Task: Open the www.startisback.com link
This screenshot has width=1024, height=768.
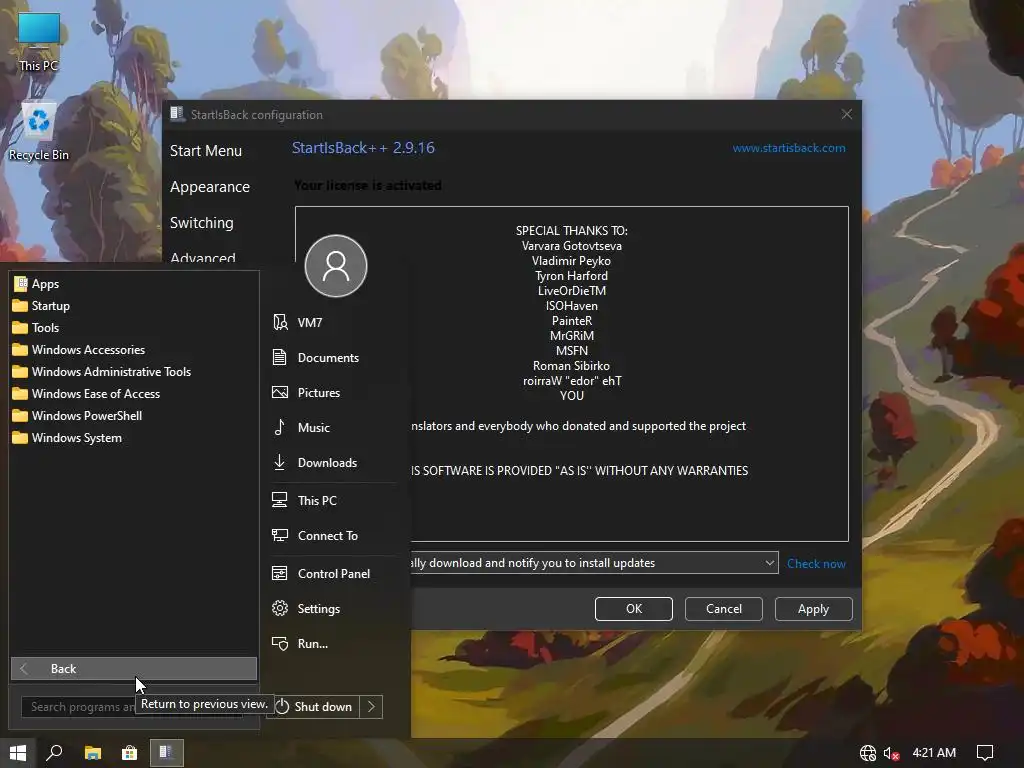Action: point(789,148)
